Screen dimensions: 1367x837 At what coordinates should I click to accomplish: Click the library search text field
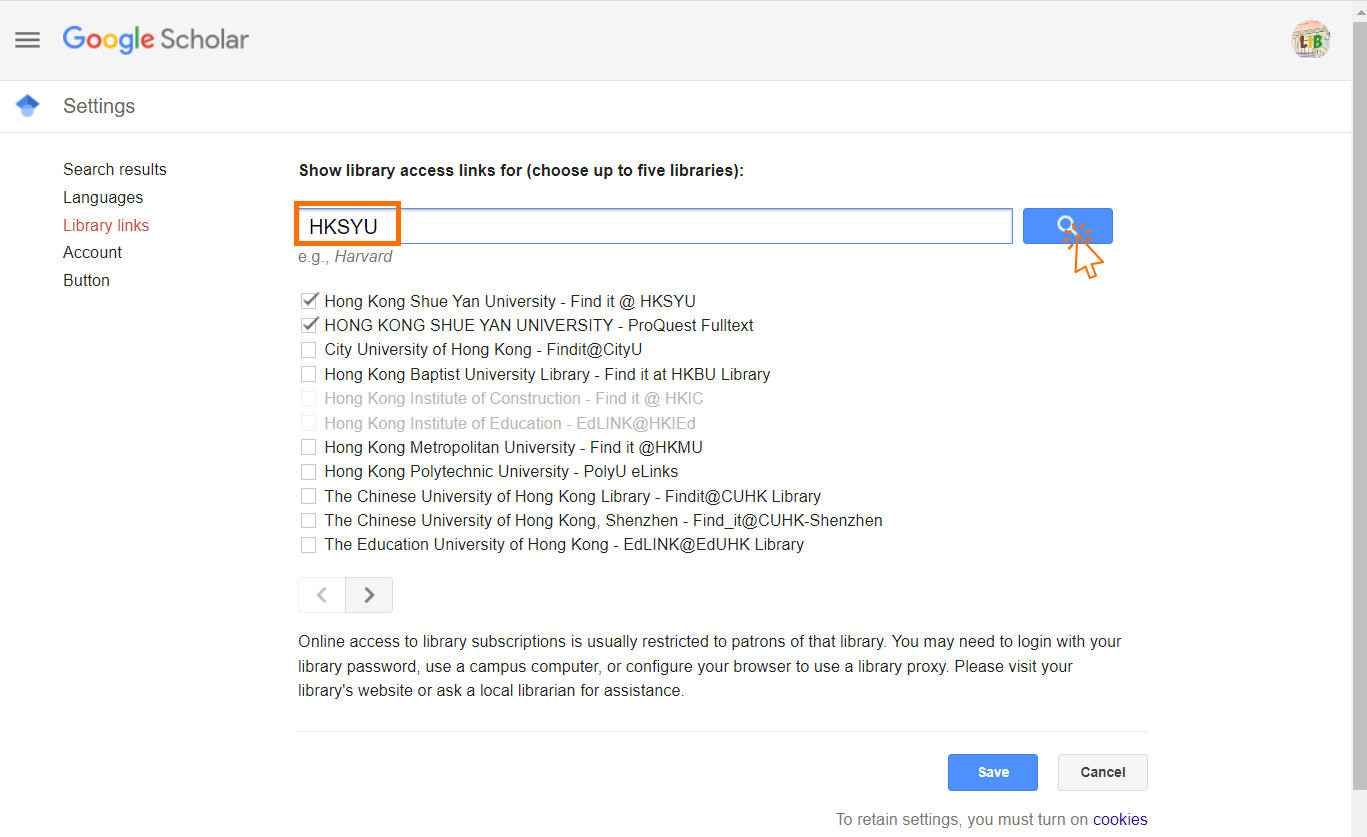click(700, 227)
